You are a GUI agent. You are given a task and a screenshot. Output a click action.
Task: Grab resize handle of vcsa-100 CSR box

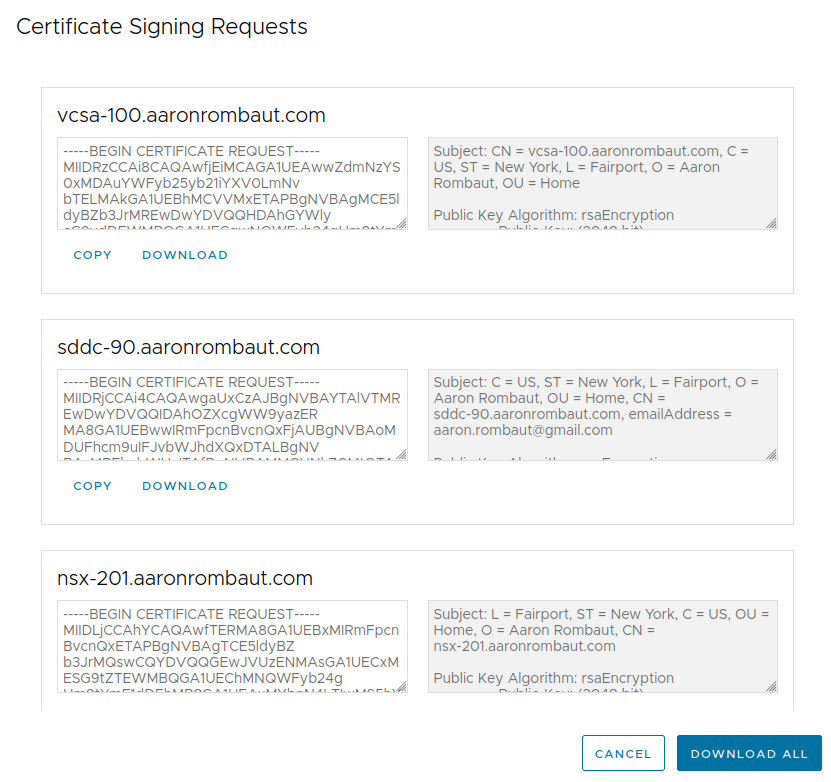point(402,224)
